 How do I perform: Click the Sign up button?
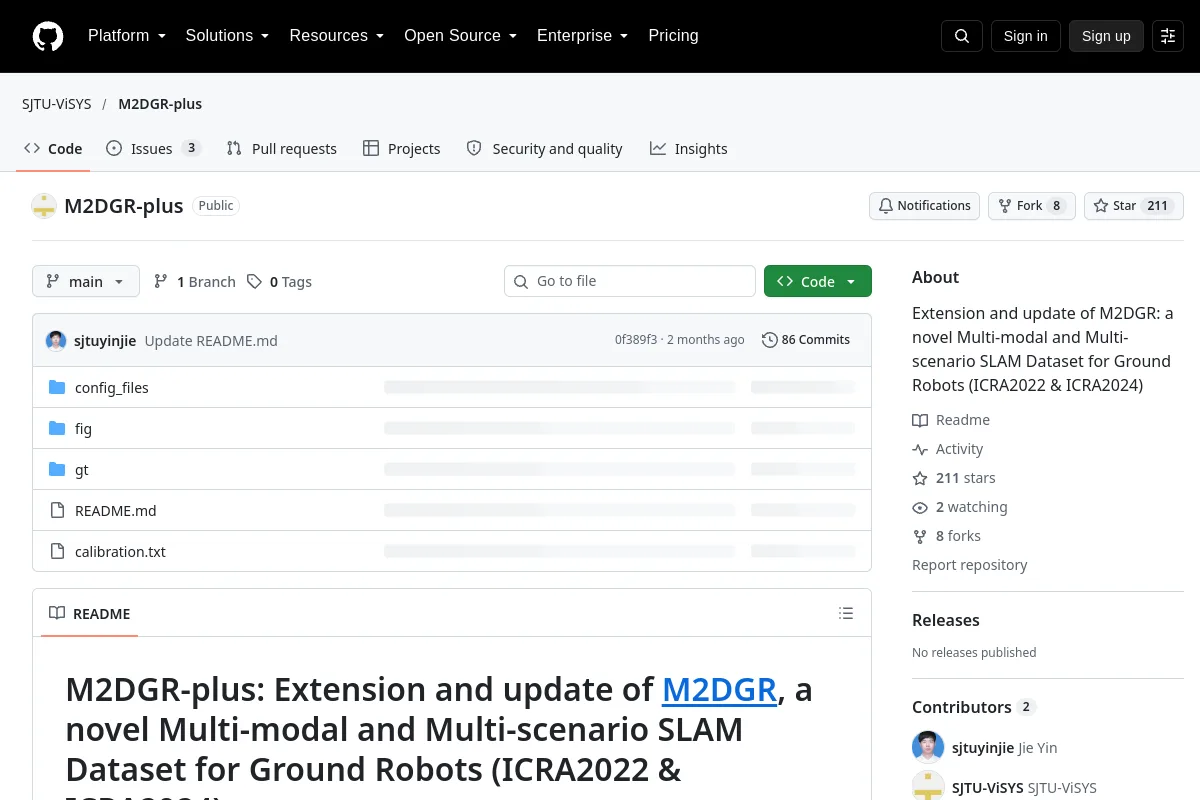click(x=1106, y=36)
